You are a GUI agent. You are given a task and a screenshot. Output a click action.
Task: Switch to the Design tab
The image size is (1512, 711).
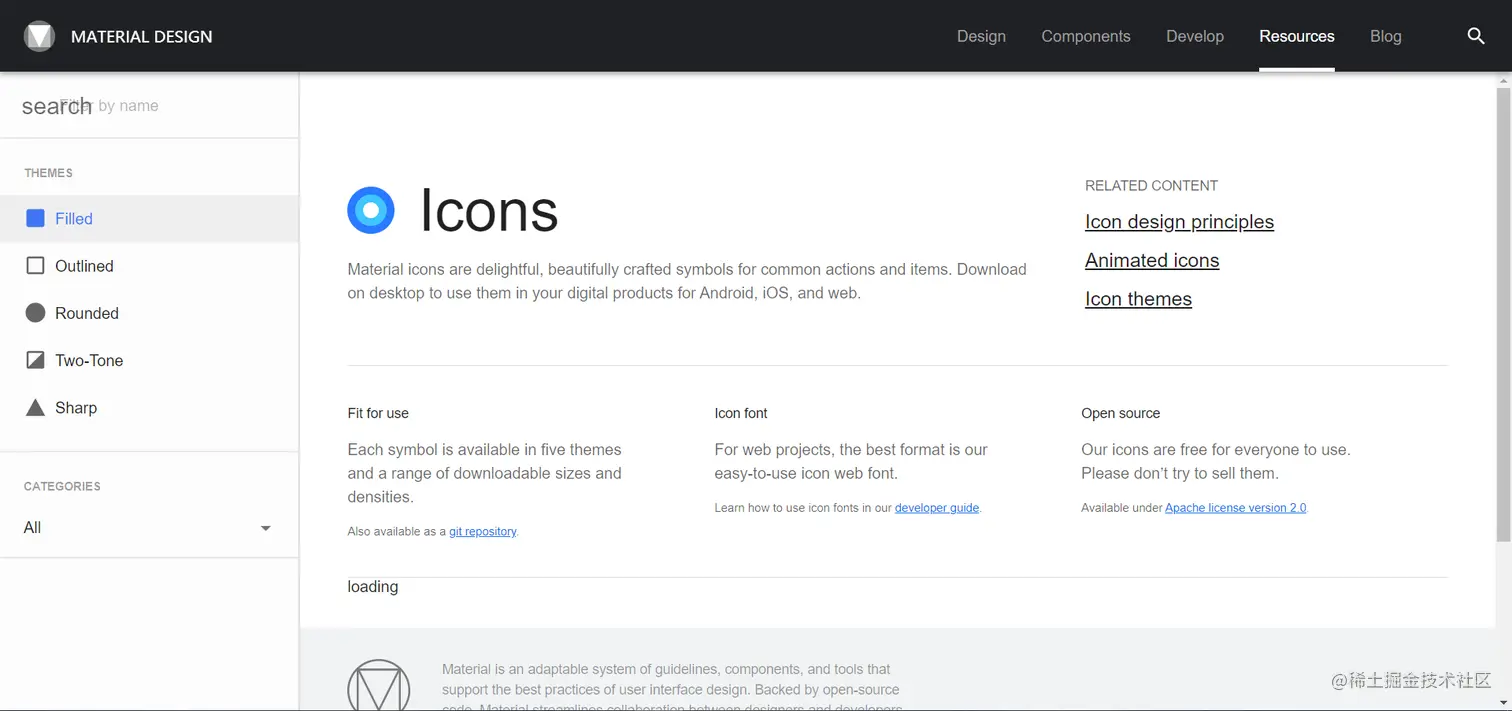[x=981, y=36]
